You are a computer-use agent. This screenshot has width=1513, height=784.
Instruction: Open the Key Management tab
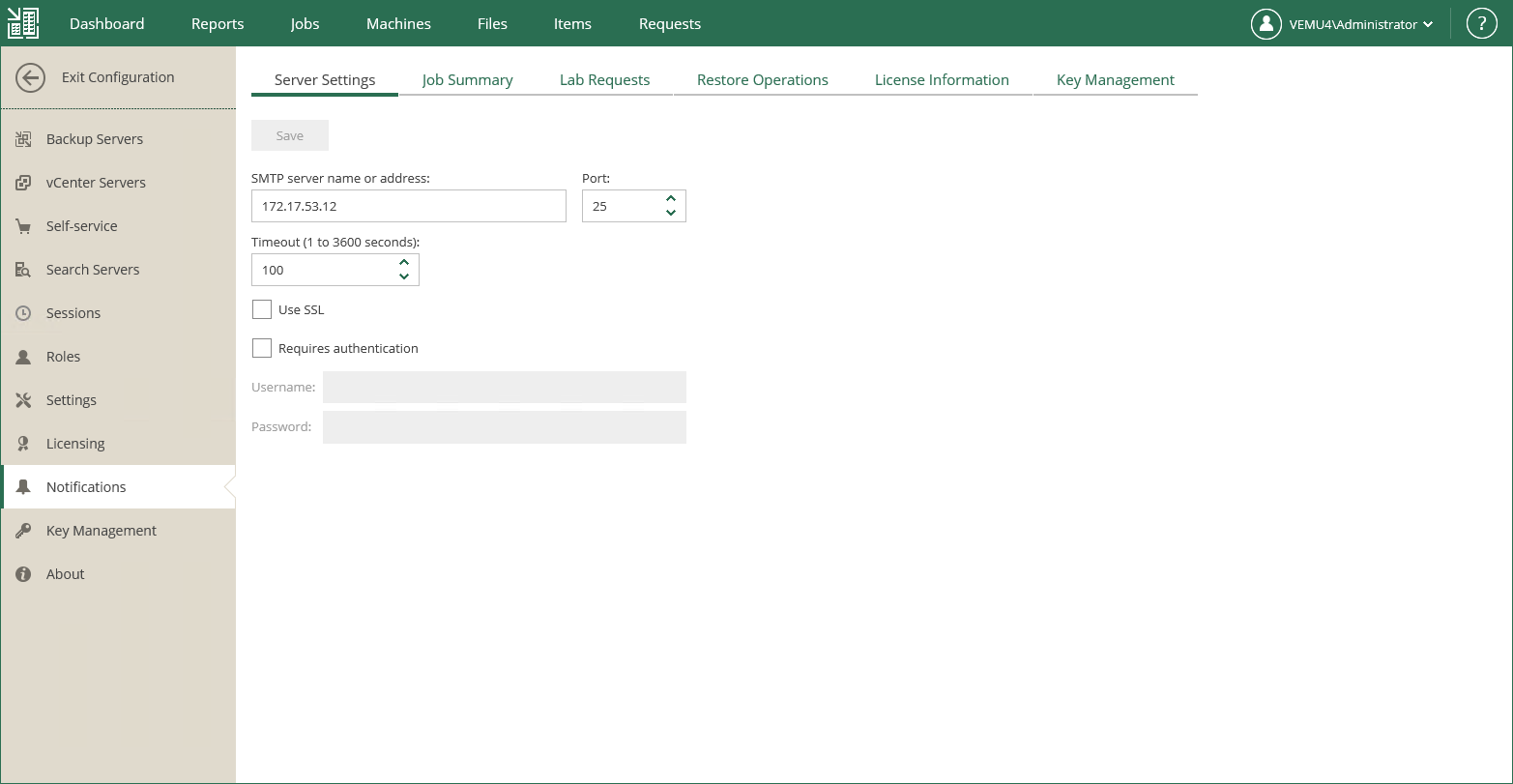coord(1116,80)
